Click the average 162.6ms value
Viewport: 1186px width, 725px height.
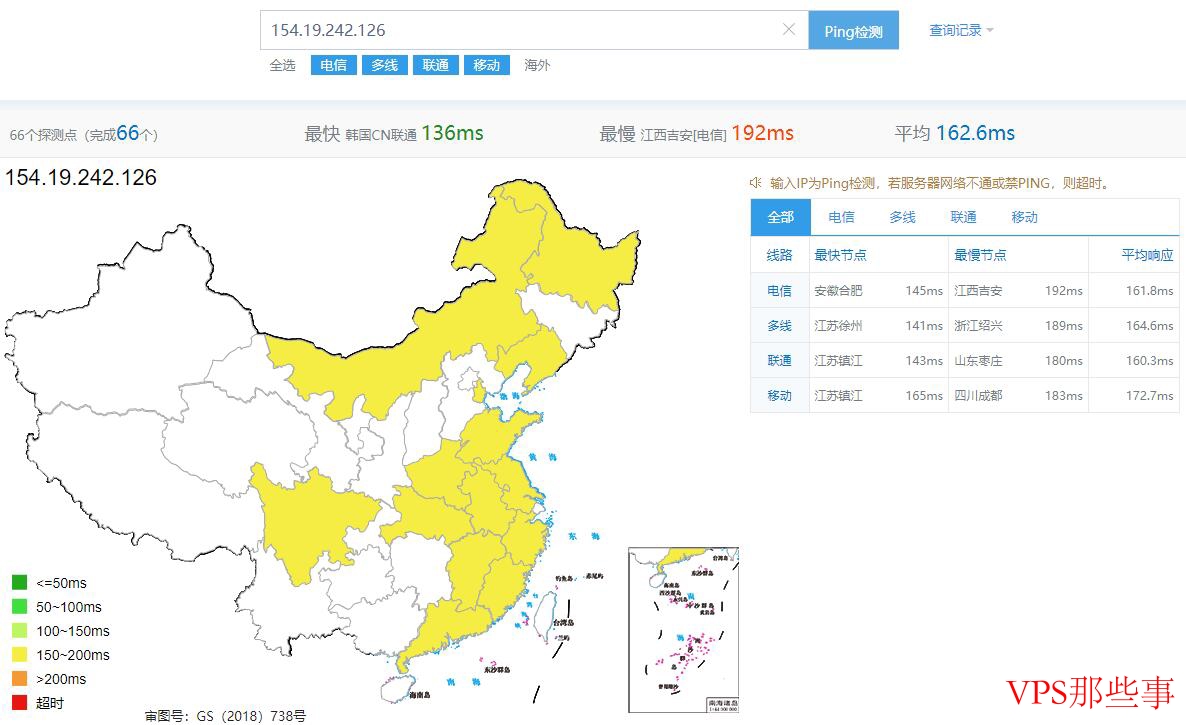point(976,133)
